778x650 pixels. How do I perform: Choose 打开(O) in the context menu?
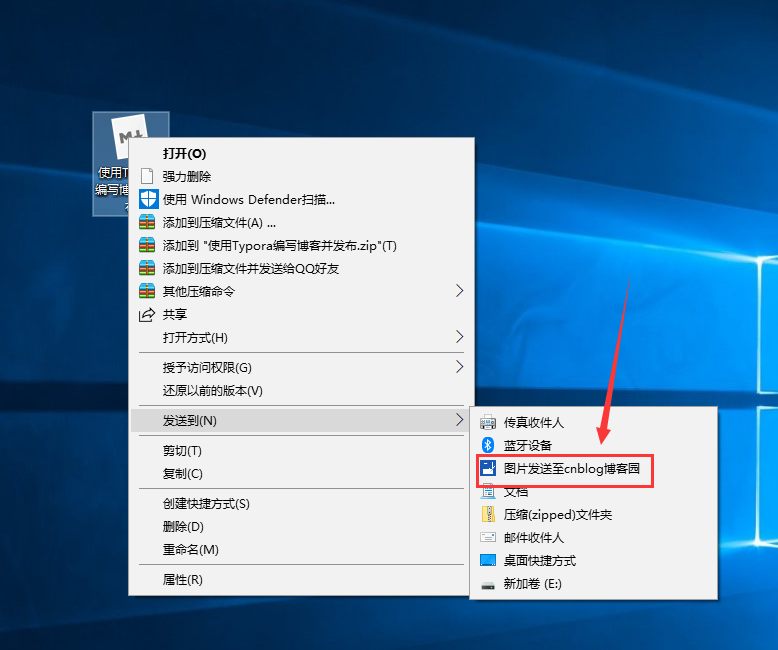301,153
